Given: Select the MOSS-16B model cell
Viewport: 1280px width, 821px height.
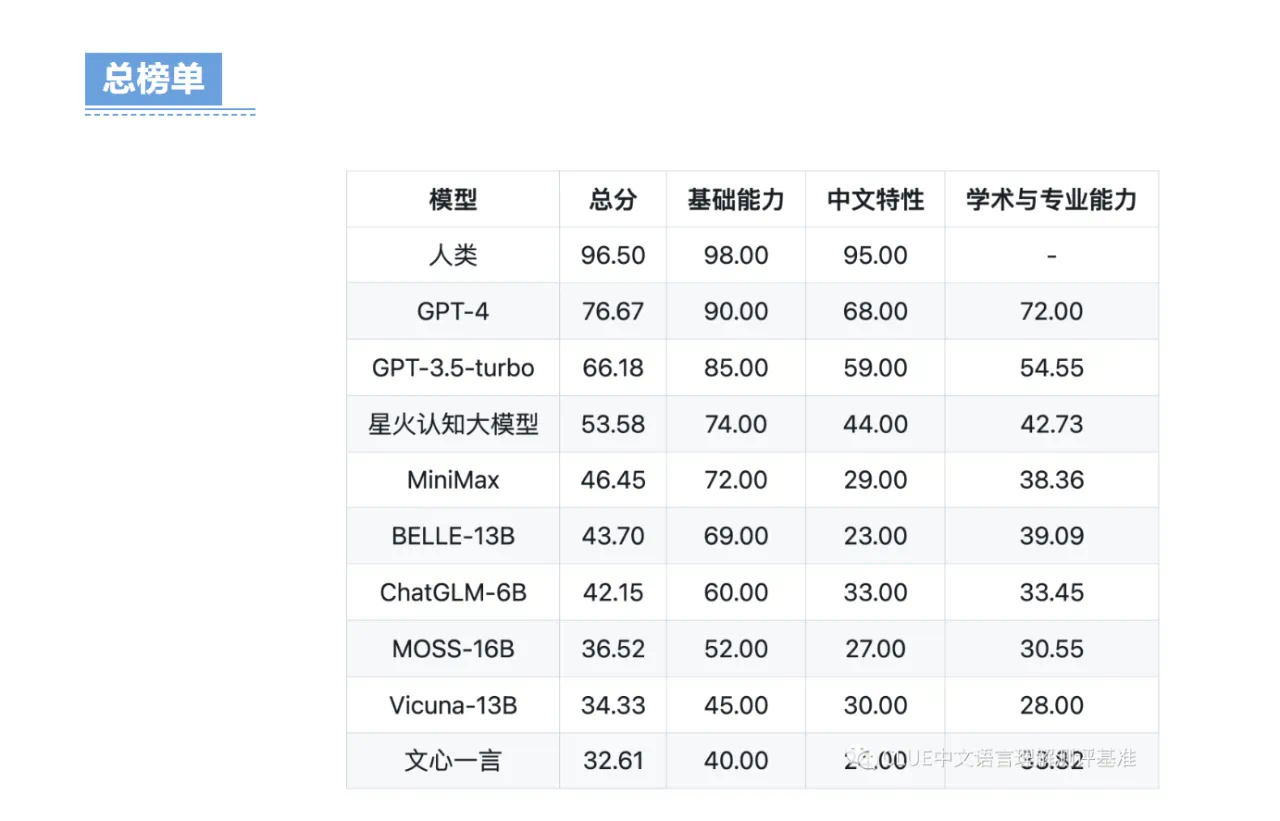Looking at the screenshot, I should click(453, 648).
